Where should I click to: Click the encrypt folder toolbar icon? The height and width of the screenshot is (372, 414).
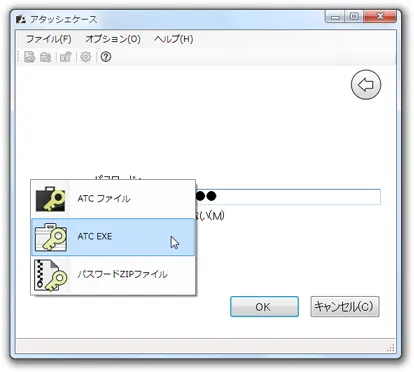coord(46,57)
